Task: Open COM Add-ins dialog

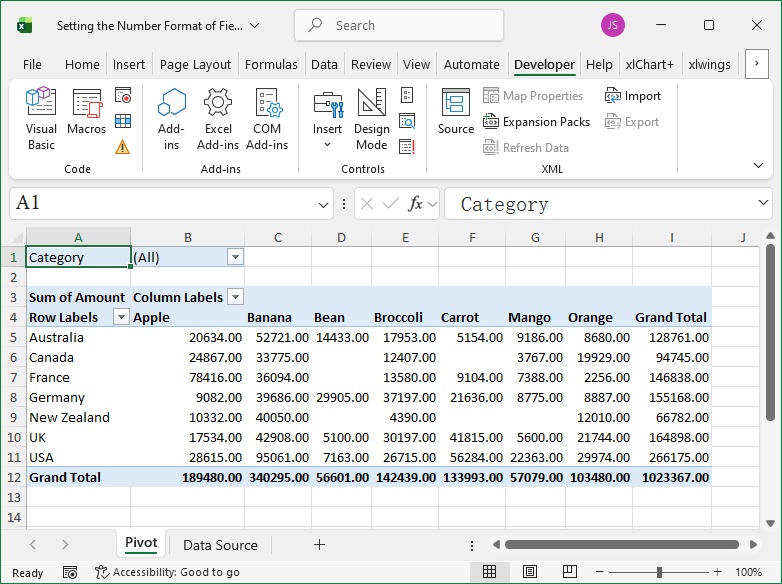Action: tap(267, 119)
